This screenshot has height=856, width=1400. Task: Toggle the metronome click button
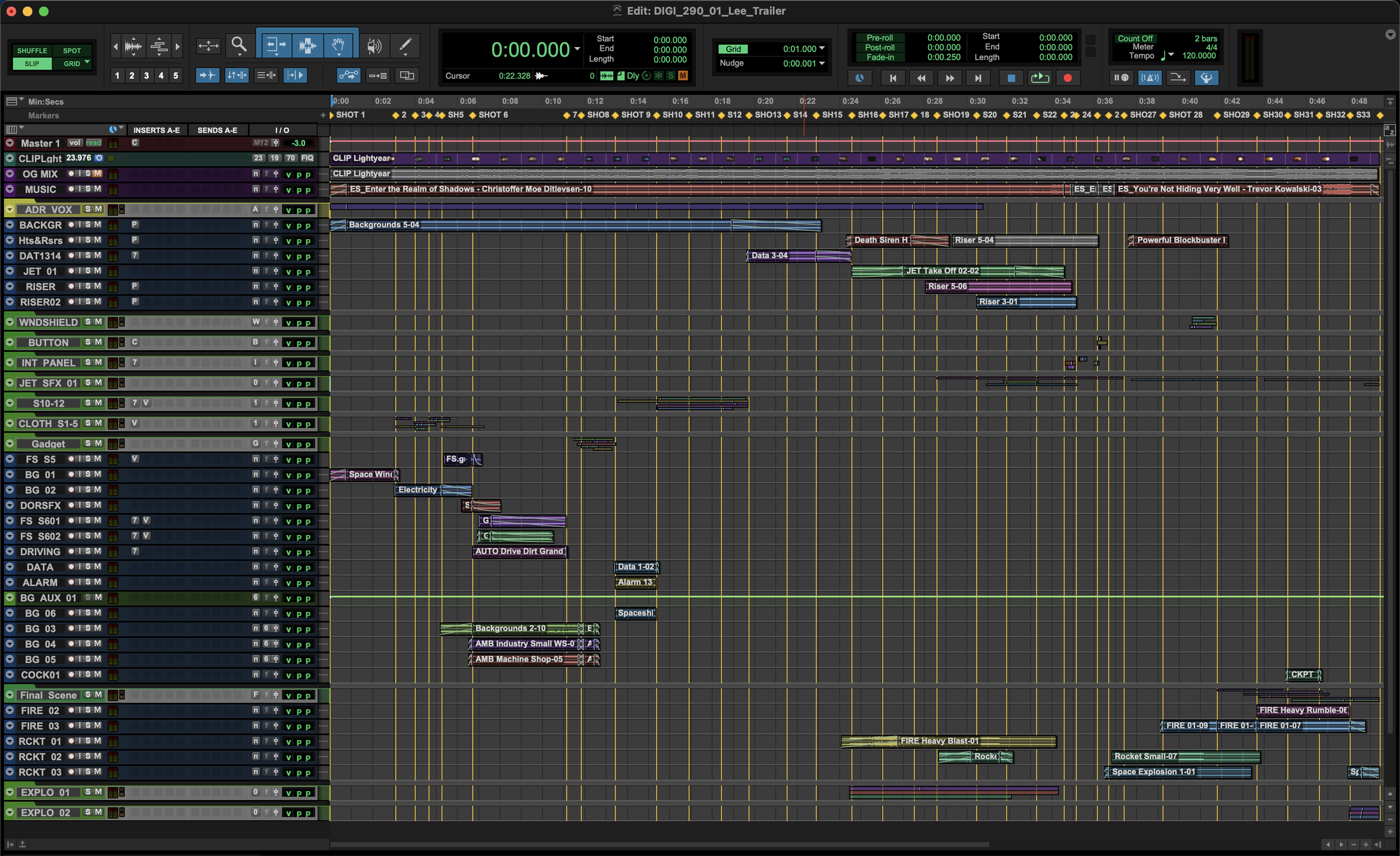1150,78
